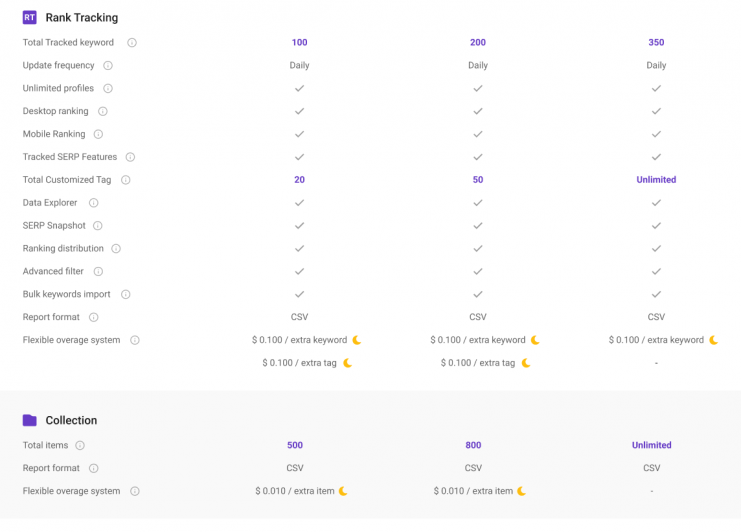Click Unlimited in Total Customized Tag row

656,180
